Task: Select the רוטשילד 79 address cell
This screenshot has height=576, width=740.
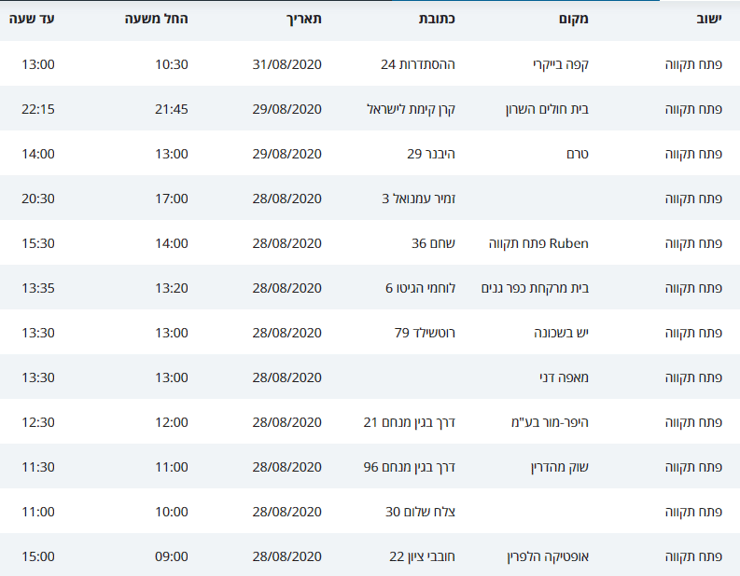Action: coord(425,333)
